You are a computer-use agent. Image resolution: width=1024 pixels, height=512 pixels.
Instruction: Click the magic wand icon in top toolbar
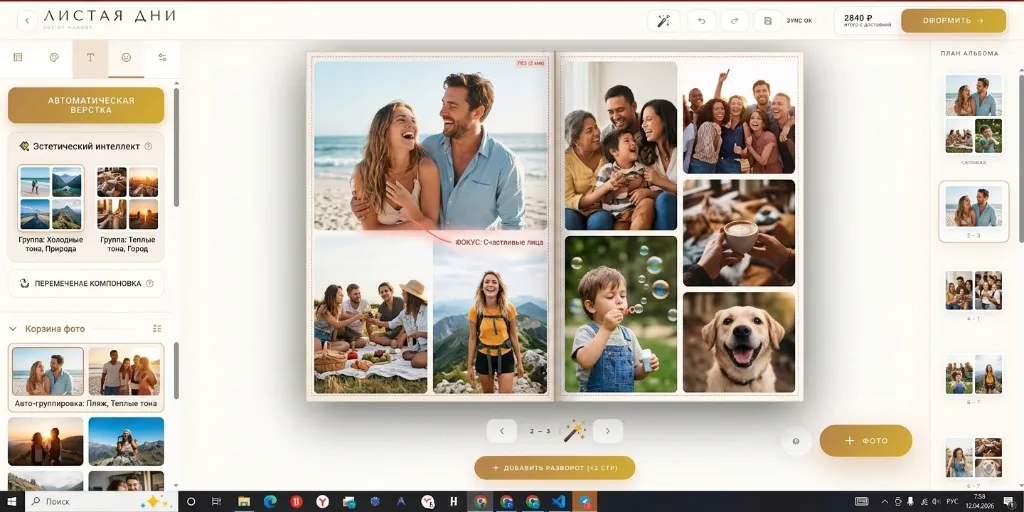coord(663,20)
